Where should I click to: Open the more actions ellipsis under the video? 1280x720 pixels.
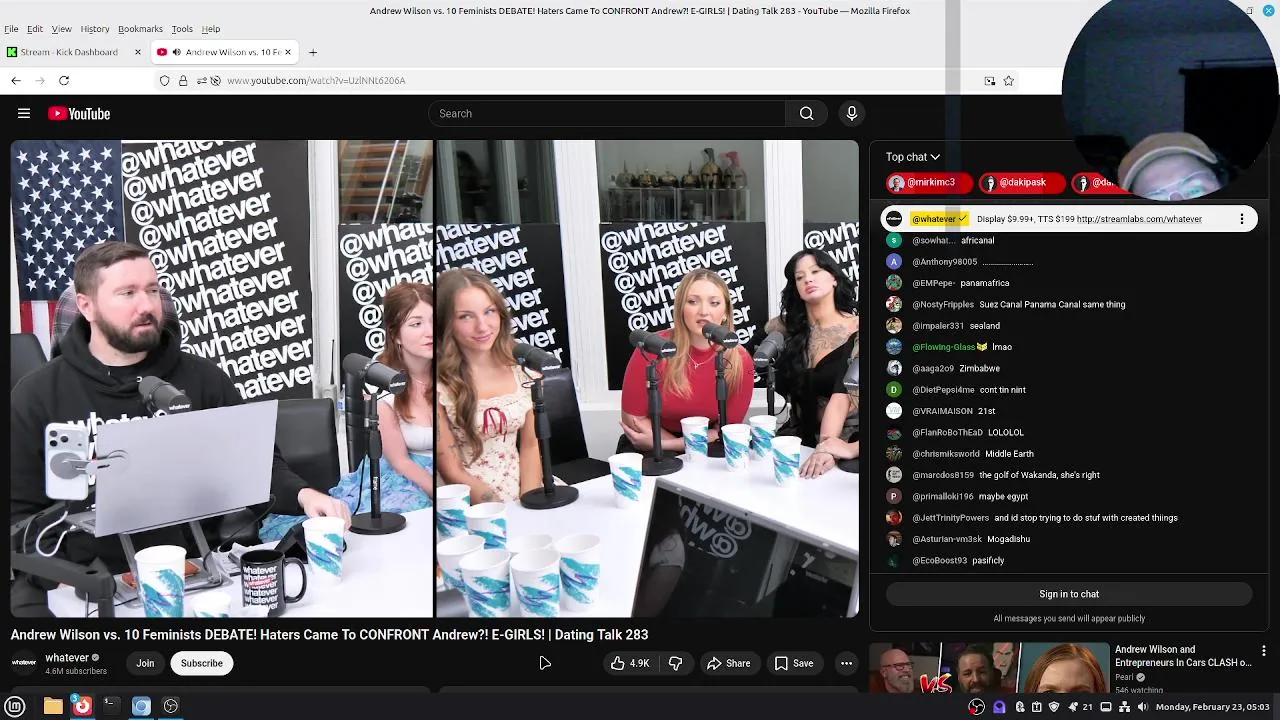pos(846,663)
